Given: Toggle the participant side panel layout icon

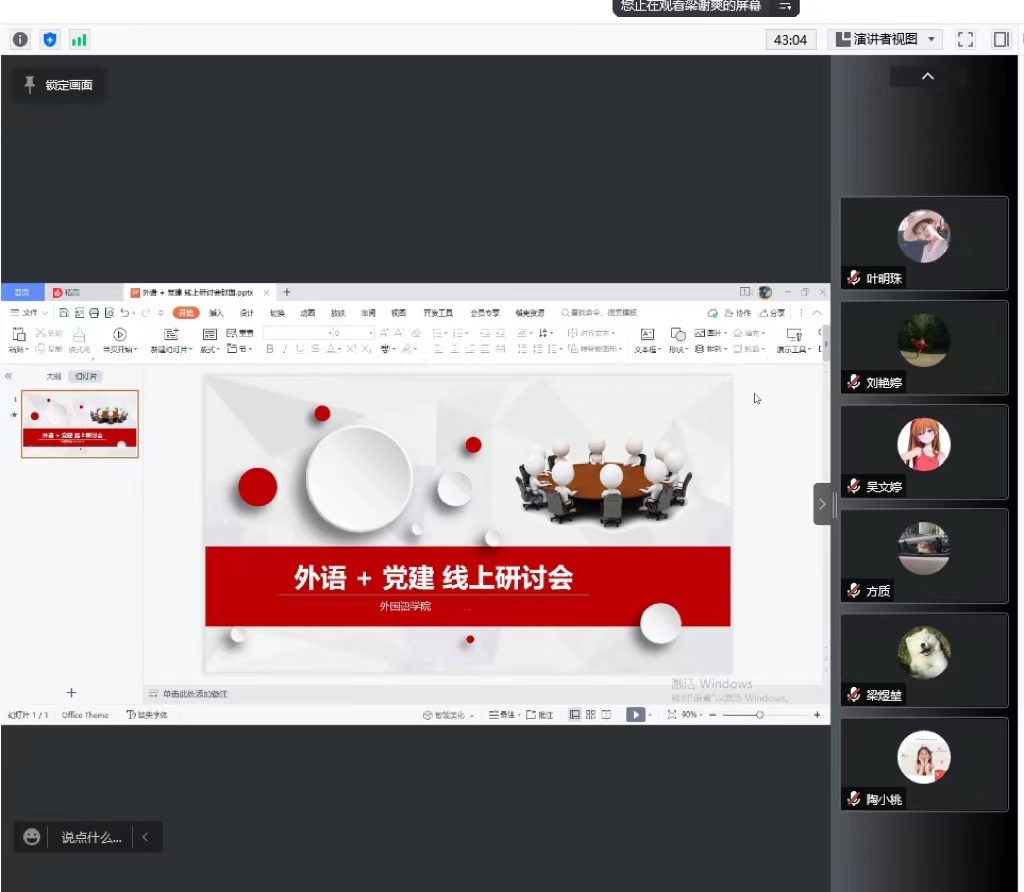Looking at the screenshot, I should (x=1000, y=40).
